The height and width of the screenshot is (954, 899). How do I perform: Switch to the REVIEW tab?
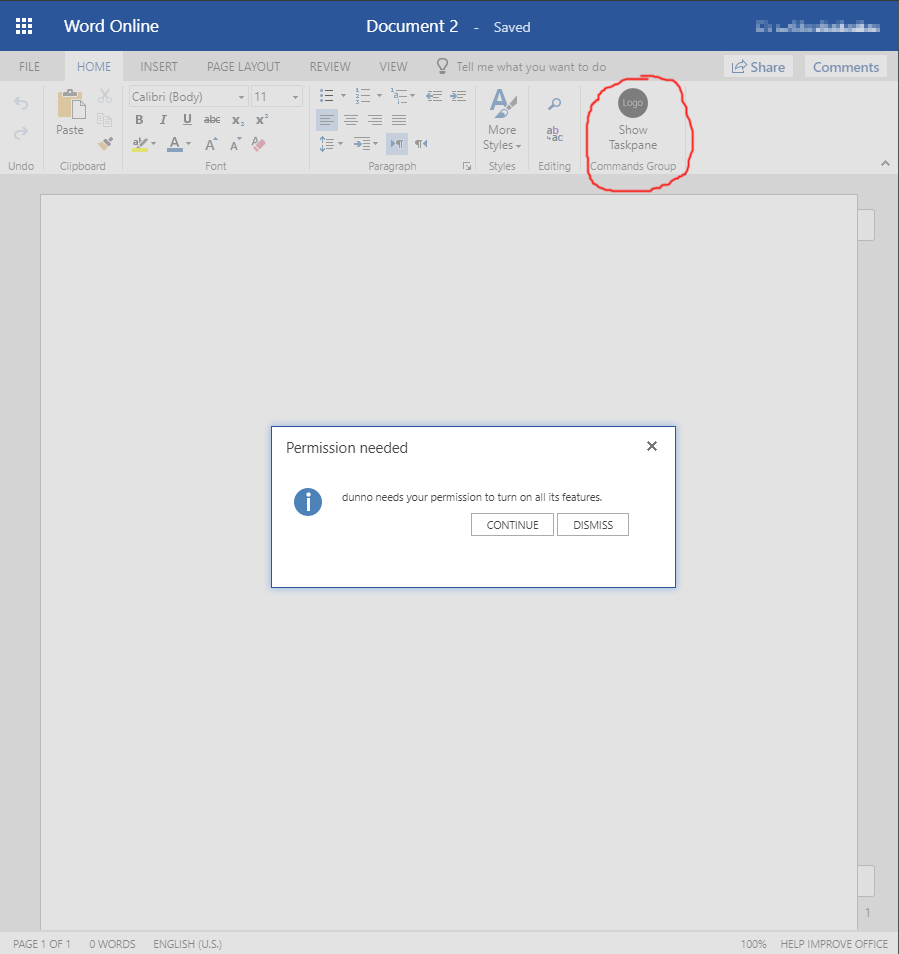pyautogui.click(x=330, y=67)
